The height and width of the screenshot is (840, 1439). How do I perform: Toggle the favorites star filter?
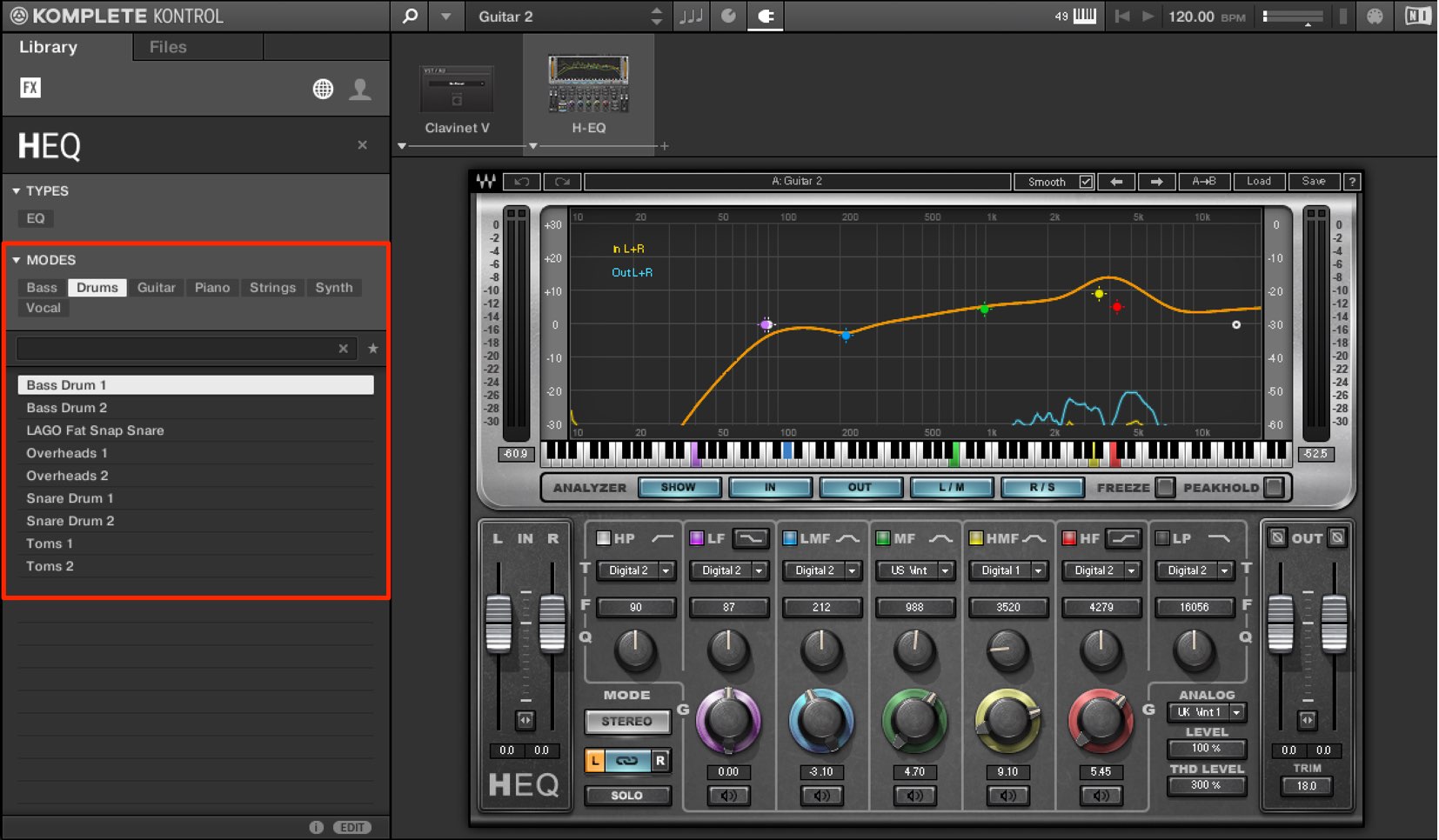pos(373,348)
